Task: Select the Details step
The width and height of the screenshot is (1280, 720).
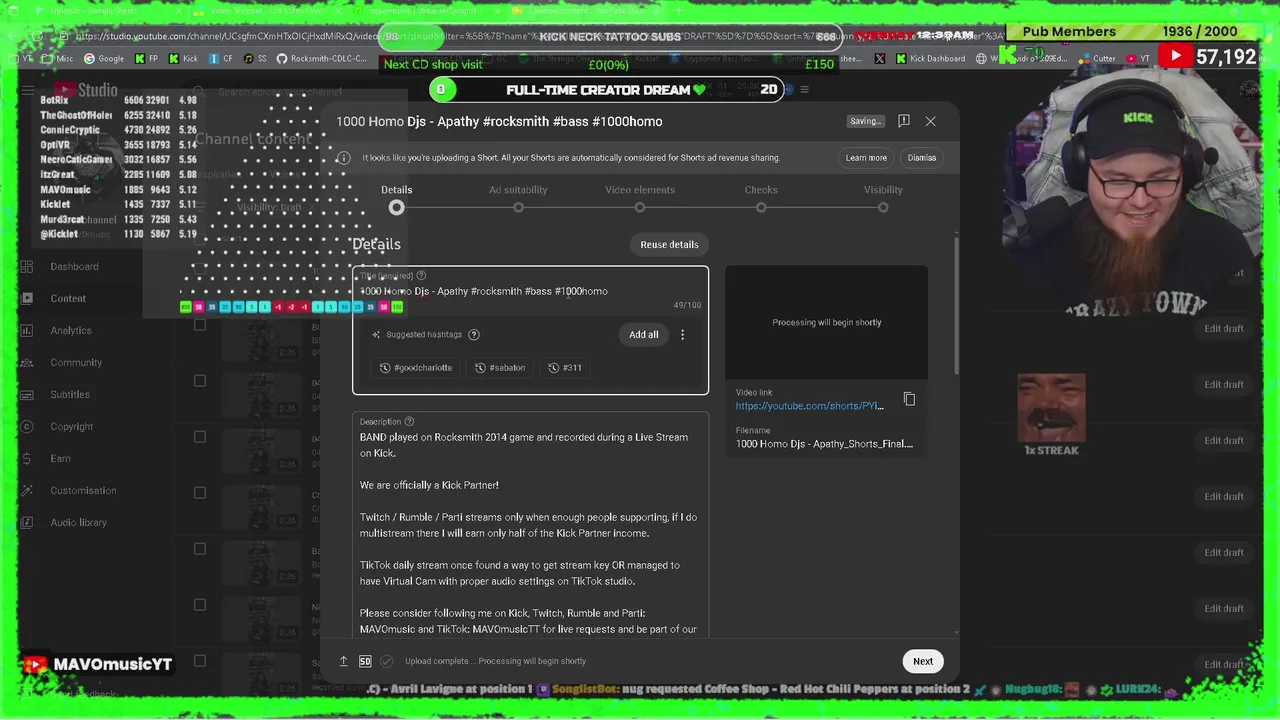Action: point(397,198)
